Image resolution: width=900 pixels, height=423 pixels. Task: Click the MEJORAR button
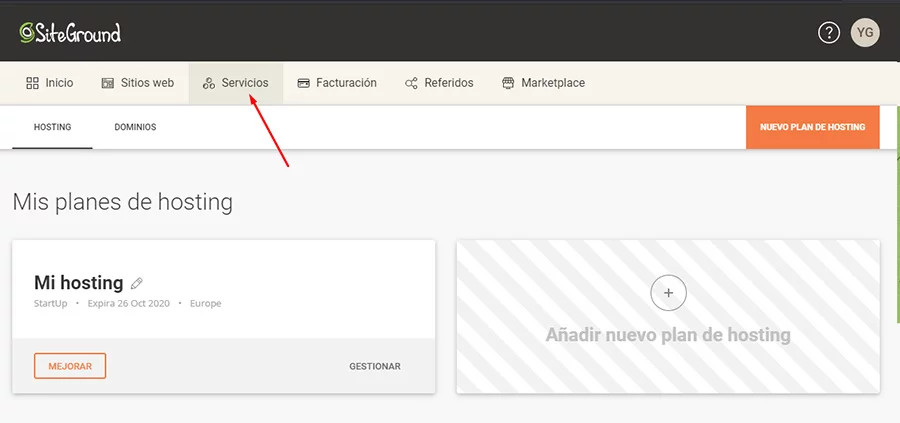70,366
